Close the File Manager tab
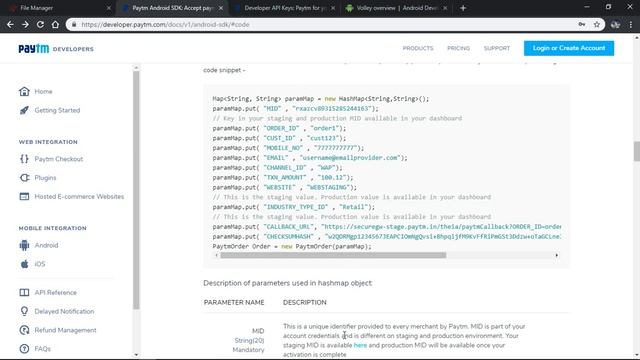640x360 pixels. [x=109, y=8]
